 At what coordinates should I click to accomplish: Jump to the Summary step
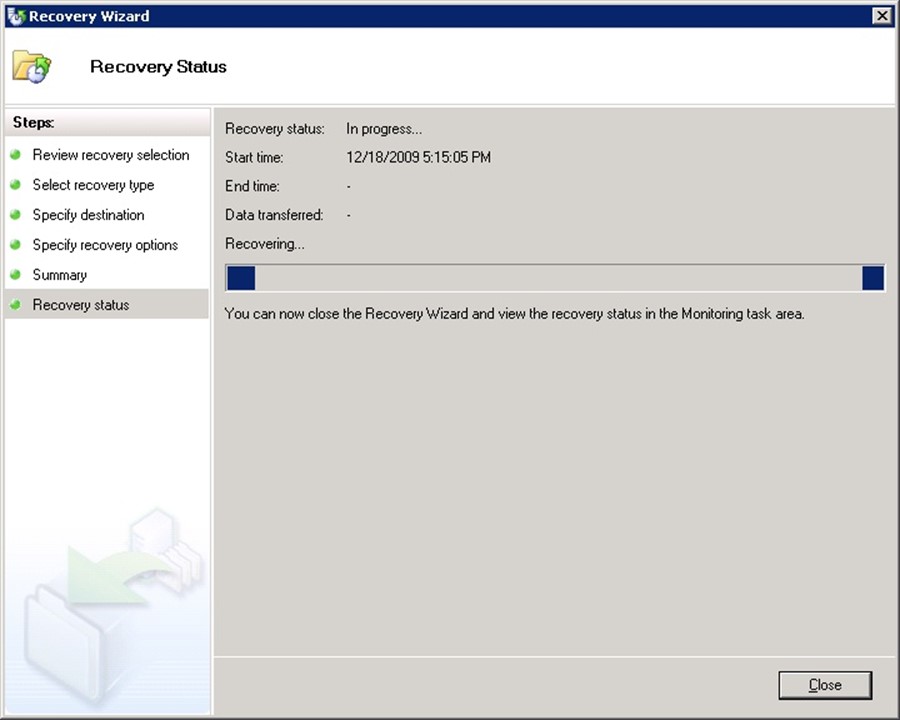click(59, 275)
